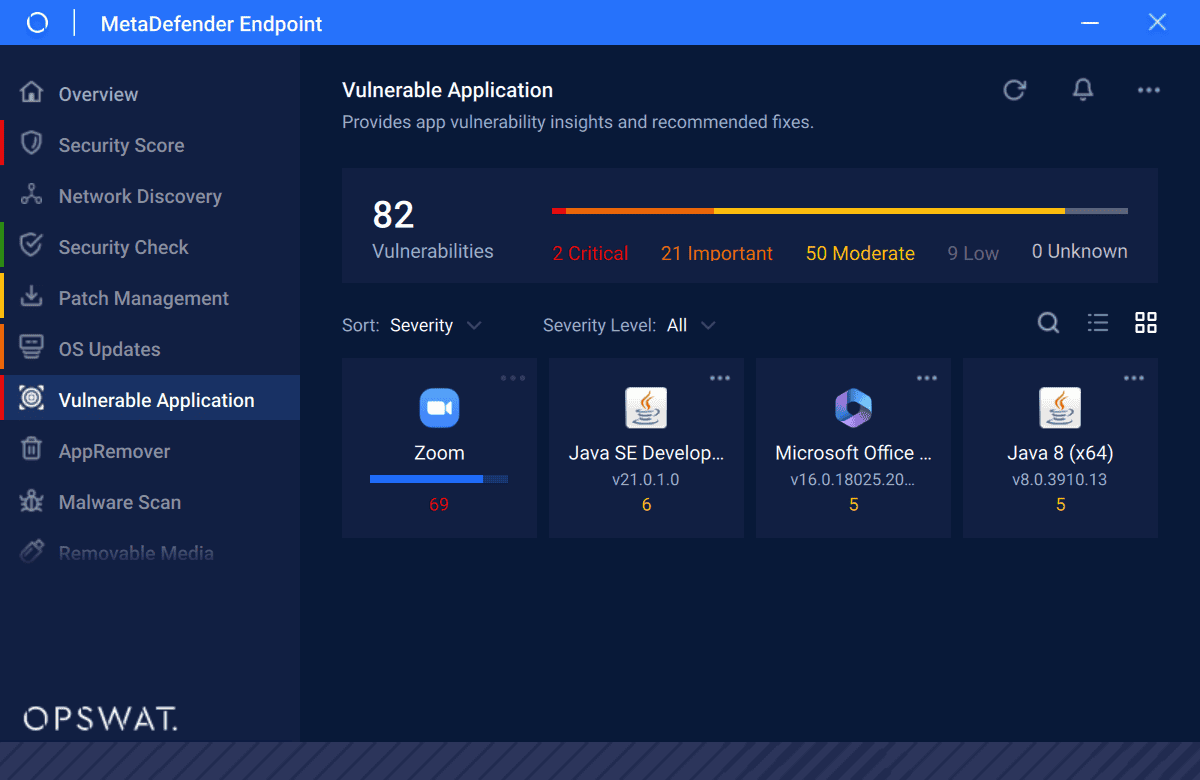Click the Security Score shield icon
This screenshot has height=780, width=1200.
32,144
